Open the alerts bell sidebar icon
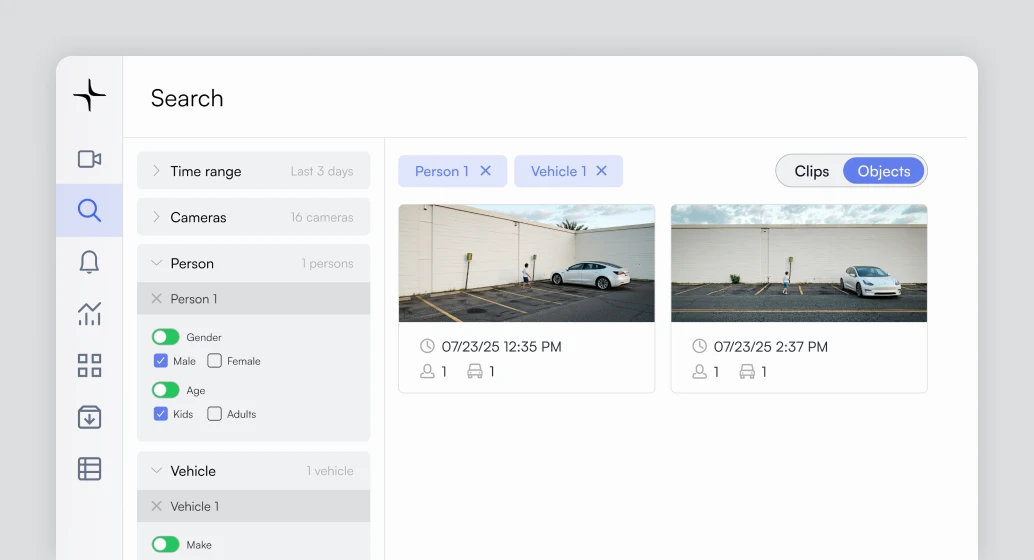 point(89,262)
